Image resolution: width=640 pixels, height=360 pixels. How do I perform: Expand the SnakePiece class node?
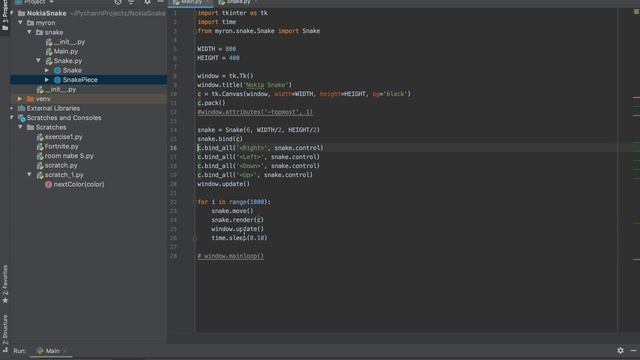point(47,80)
